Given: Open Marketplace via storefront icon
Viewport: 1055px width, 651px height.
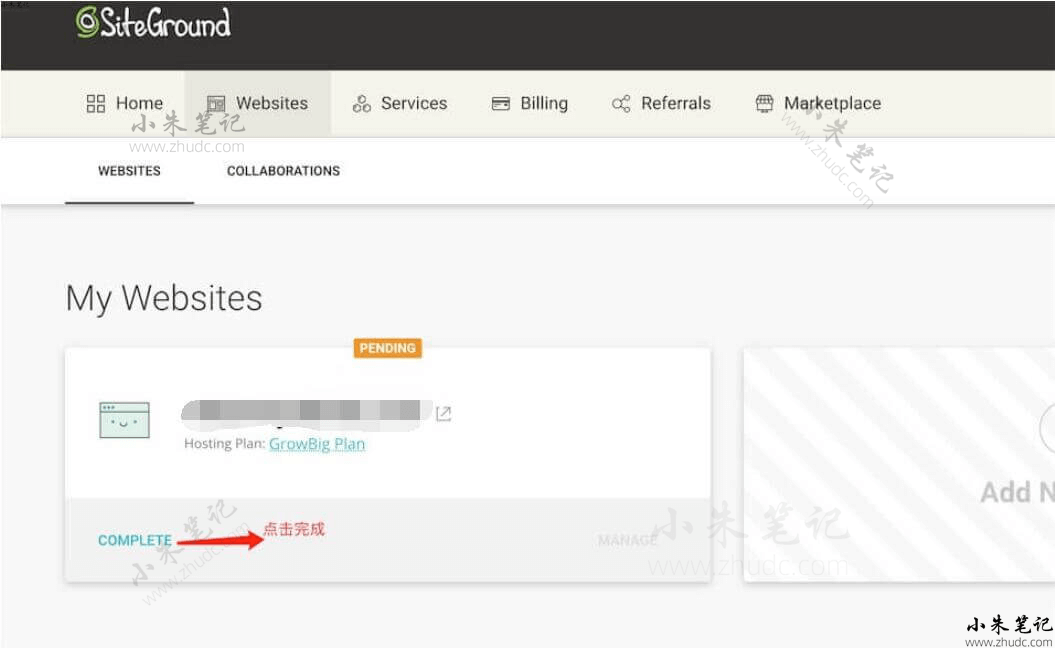Looking at the screenshot, I should pyautogui.click(x=764, y=104).
